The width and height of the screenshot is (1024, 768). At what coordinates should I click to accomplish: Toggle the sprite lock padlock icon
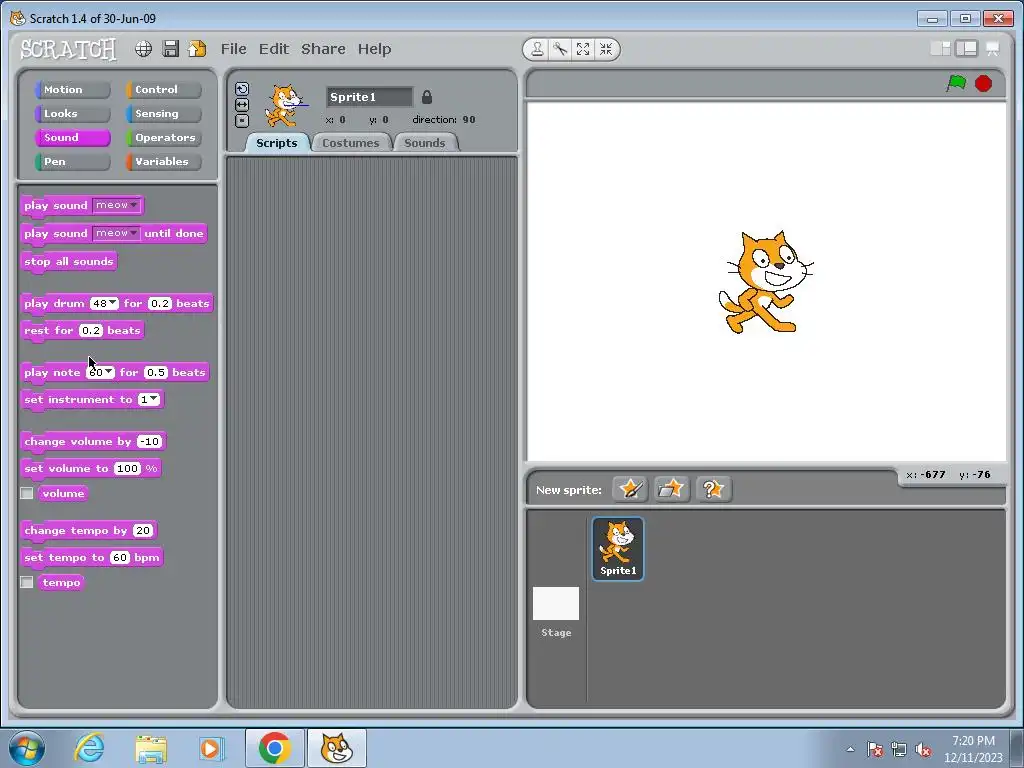(426, 97)
